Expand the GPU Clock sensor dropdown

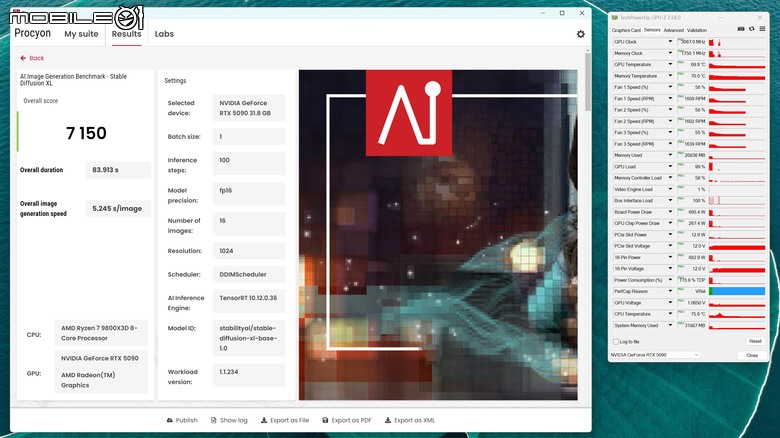pyautogui.click(x=670, y=42)
